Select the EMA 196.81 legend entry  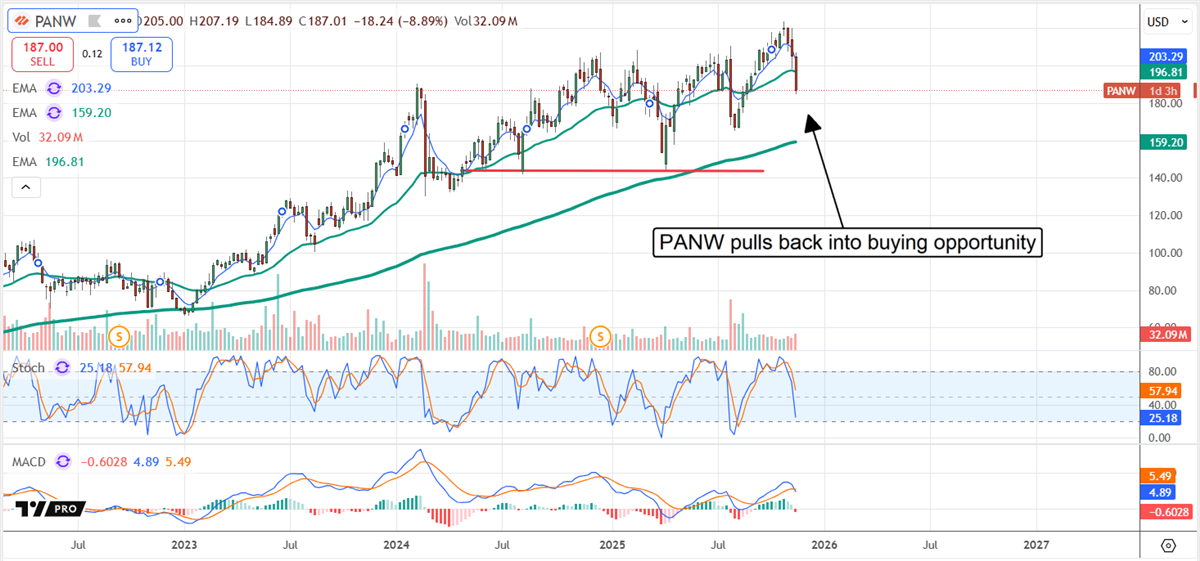point(50,161)
